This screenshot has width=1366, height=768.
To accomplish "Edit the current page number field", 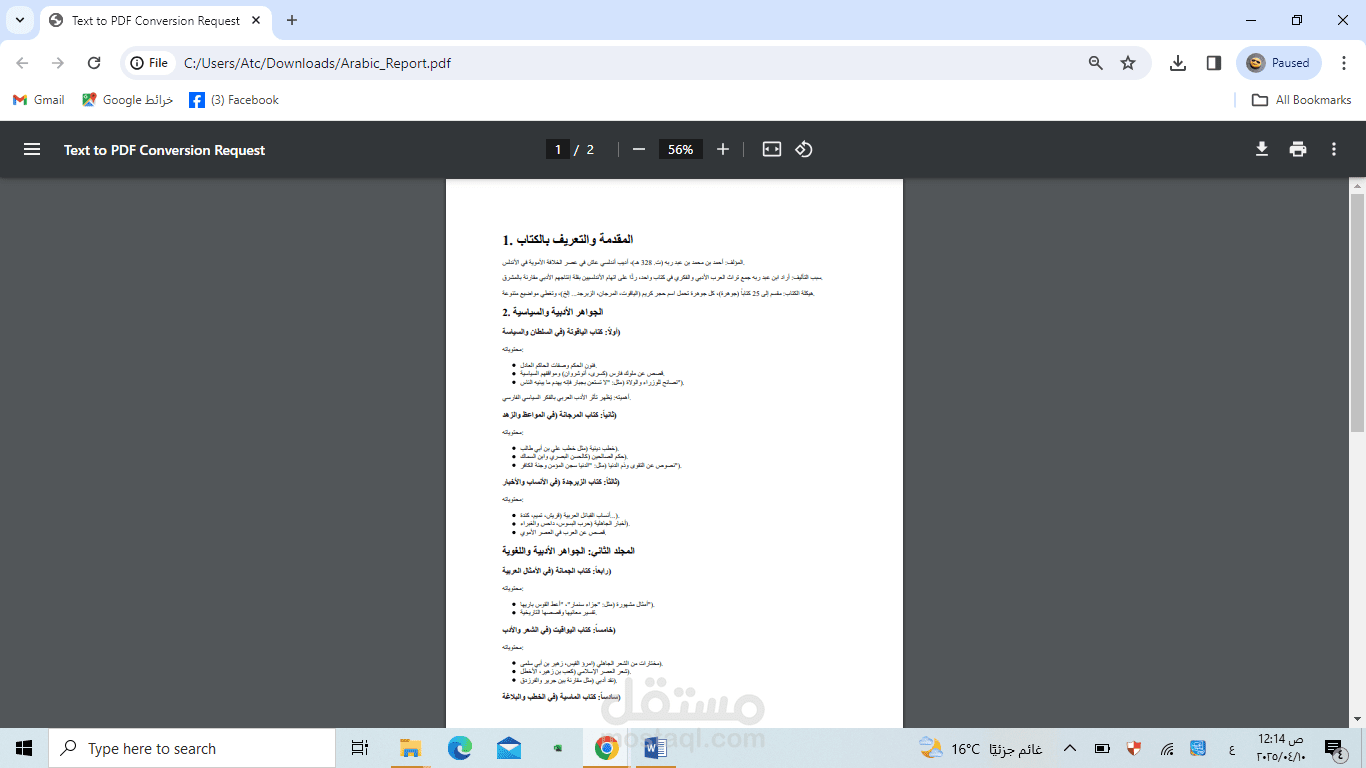I will click(558, 149).
